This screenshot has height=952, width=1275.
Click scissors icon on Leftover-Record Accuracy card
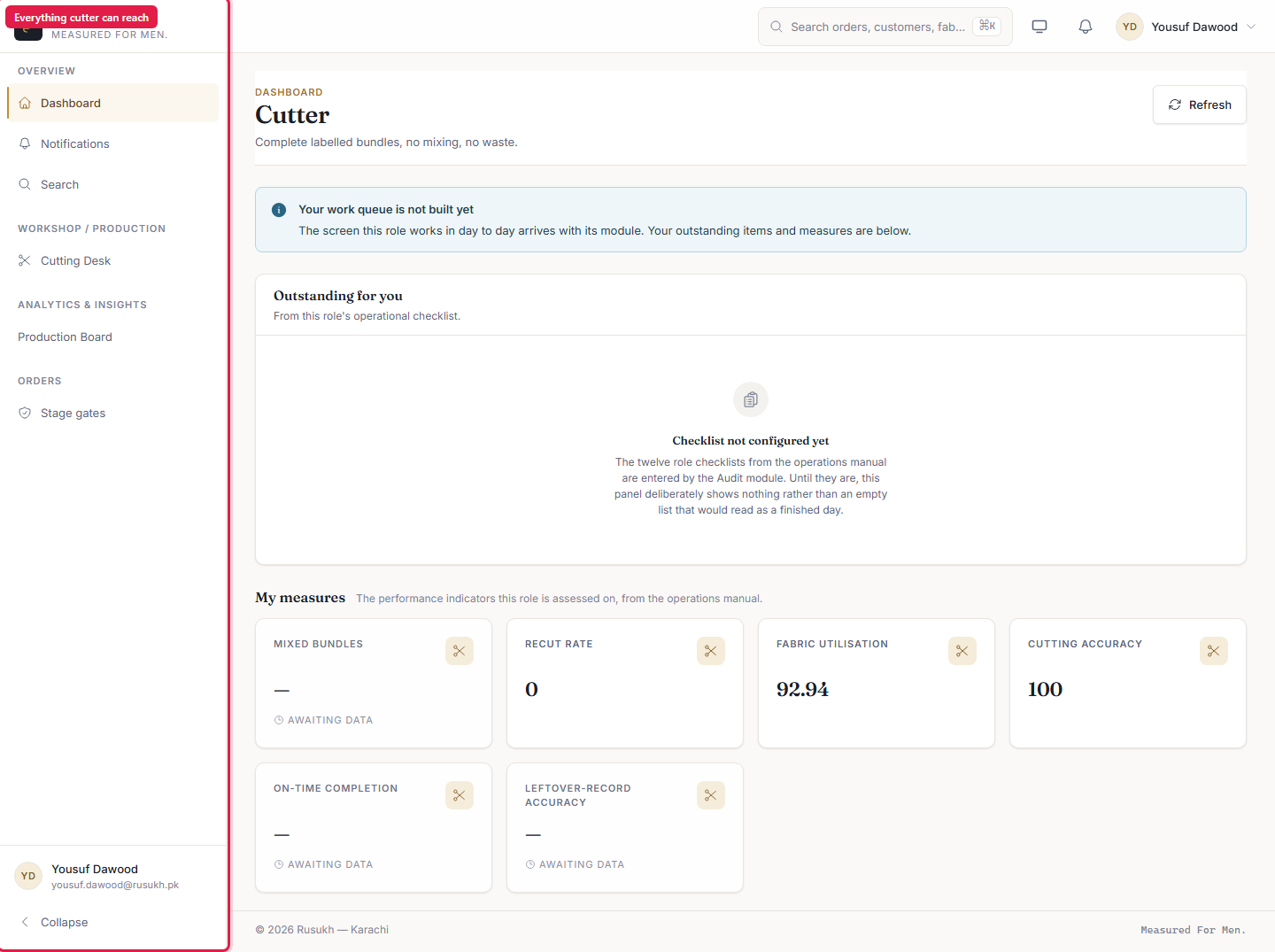click(711, 795)
